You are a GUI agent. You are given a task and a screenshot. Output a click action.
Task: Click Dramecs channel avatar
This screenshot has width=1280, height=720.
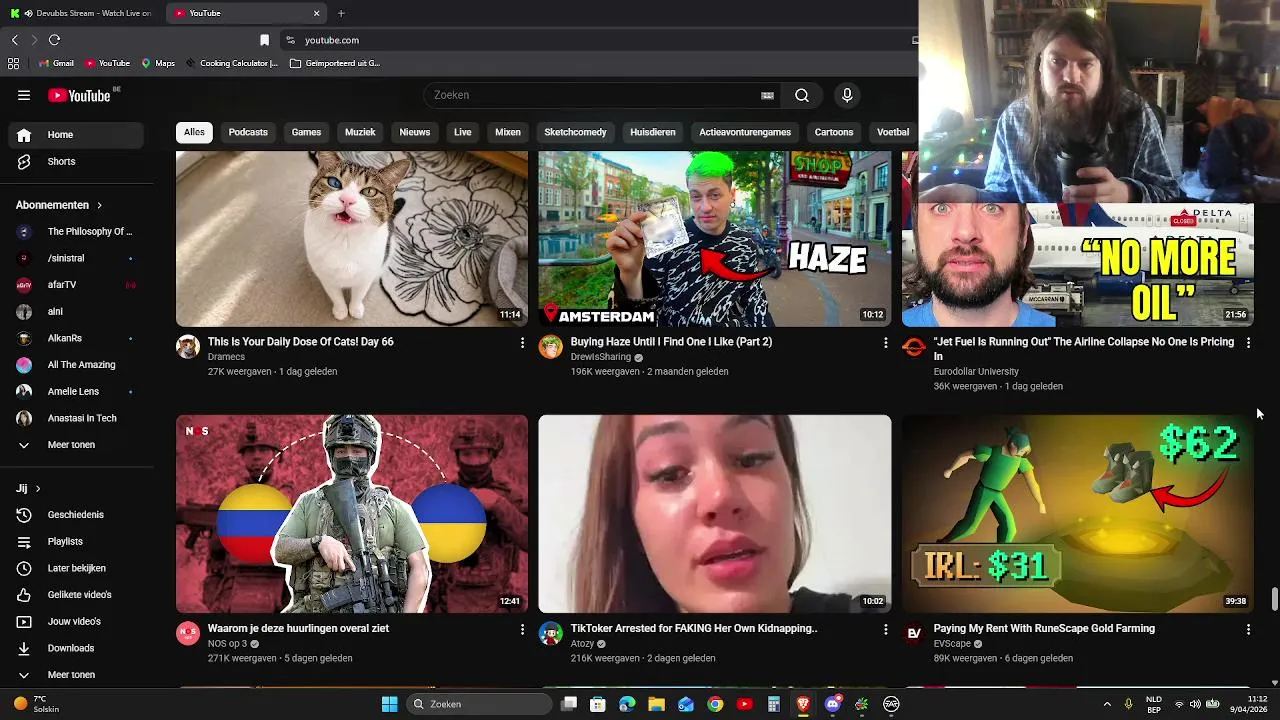(x=188, y=347)
